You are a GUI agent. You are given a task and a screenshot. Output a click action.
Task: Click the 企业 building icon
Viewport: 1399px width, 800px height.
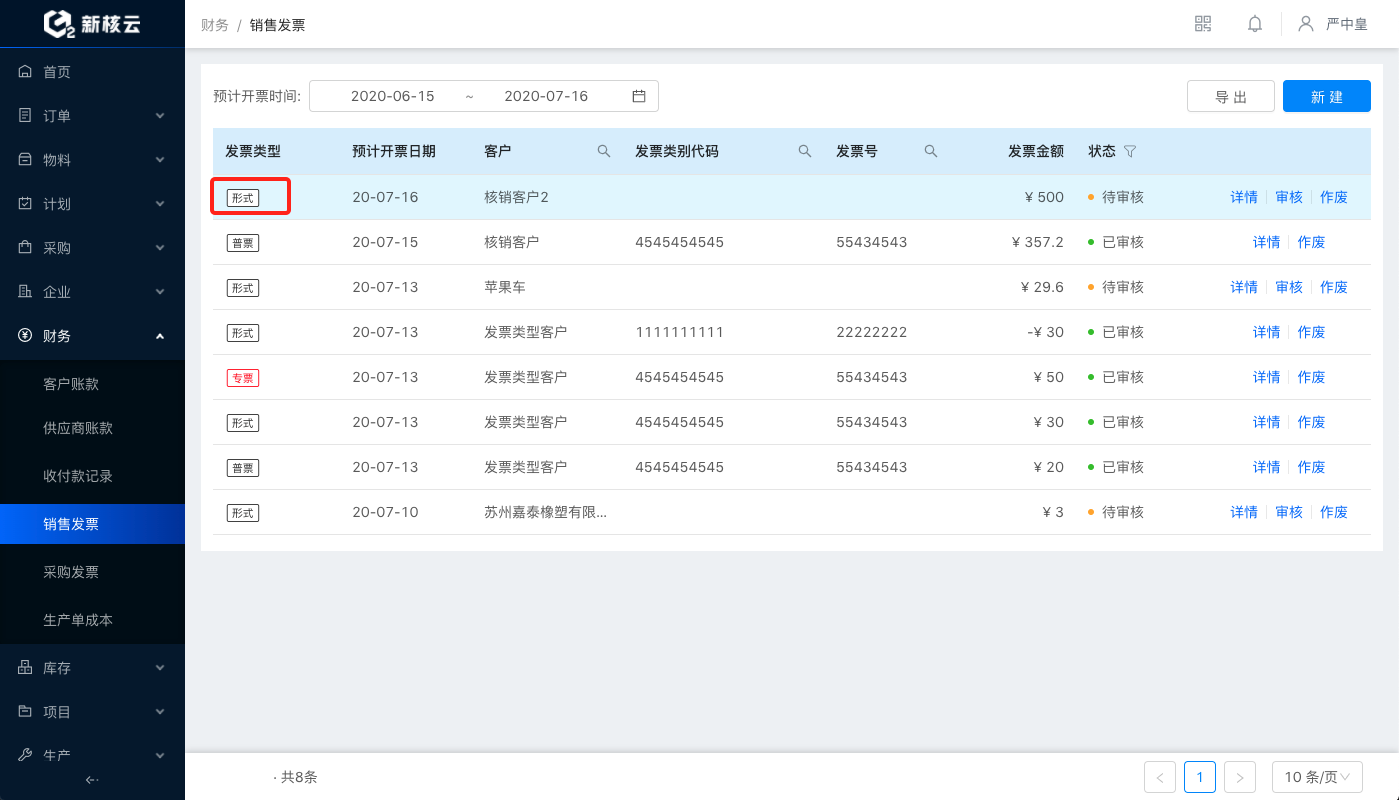coord(26,292)
